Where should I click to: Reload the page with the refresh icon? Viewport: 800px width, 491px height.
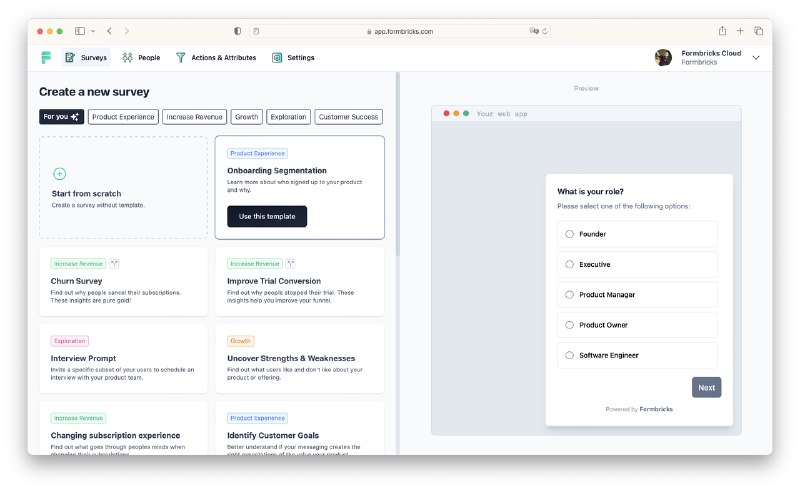[545, 31]
